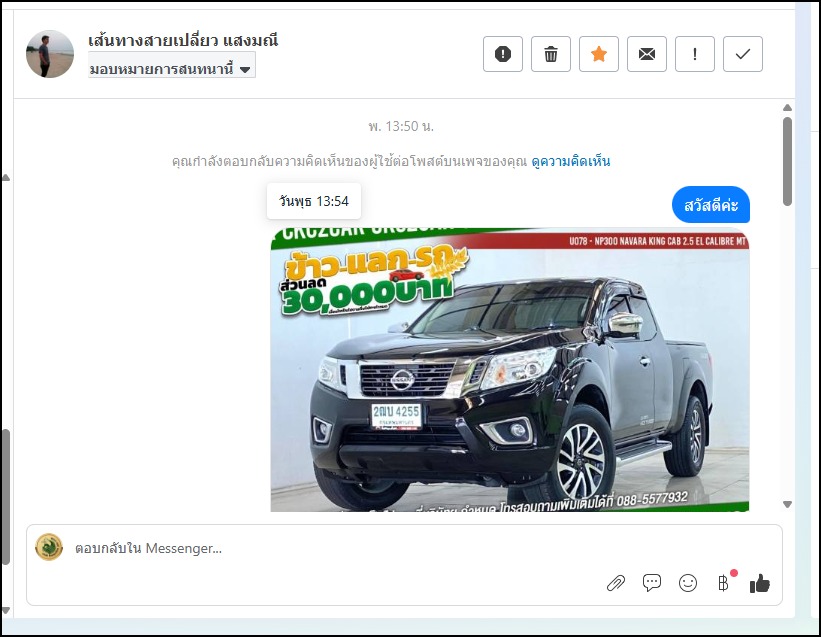The height and width of the screenshot is (637, 821).
Task: Click the conversation scrollbar thumb
Action: (787, 161)
